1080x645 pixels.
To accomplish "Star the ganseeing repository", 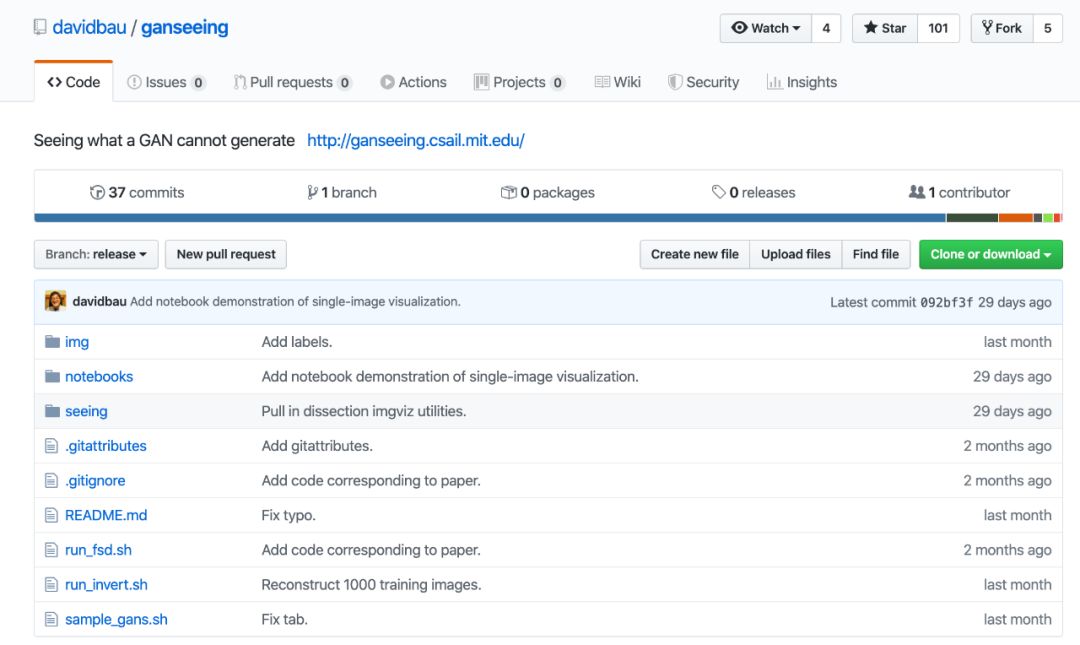I will point(885,28).
